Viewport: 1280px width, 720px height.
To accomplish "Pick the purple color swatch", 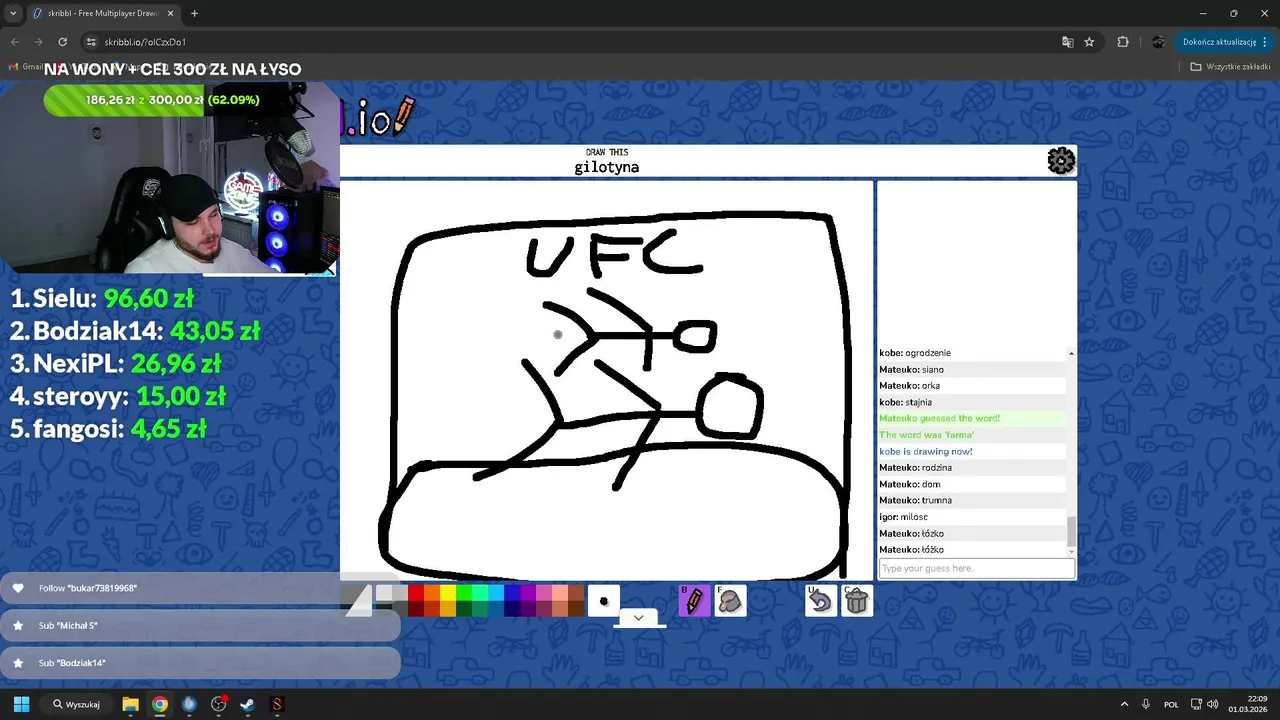I will [x=528, y=593].
